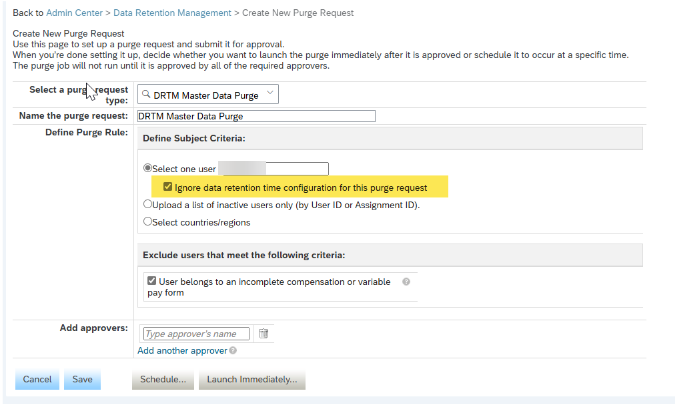The width and height of the screenshot is (675, 404).
Task: Choose Upload a list of inactive users option
Action: [x=148, y=204]
